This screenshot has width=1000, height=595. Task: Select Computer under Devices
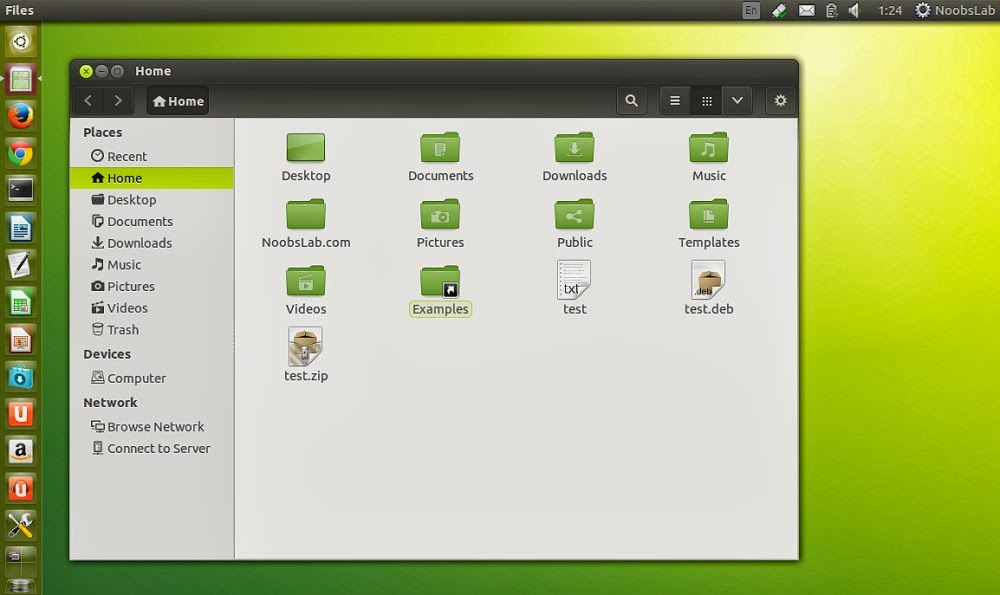pyautogui.click(x=151, y=378)
